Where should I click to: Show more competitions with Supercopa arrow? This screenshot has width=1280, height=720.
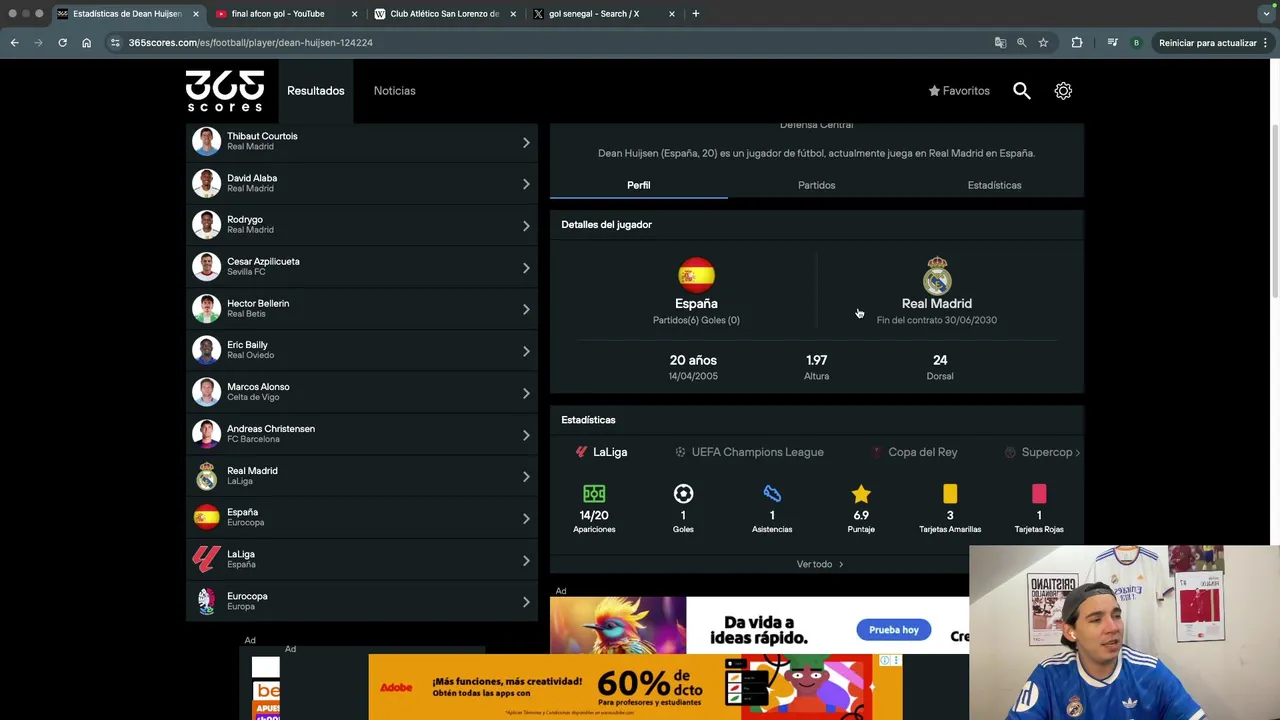(1077, 452)
